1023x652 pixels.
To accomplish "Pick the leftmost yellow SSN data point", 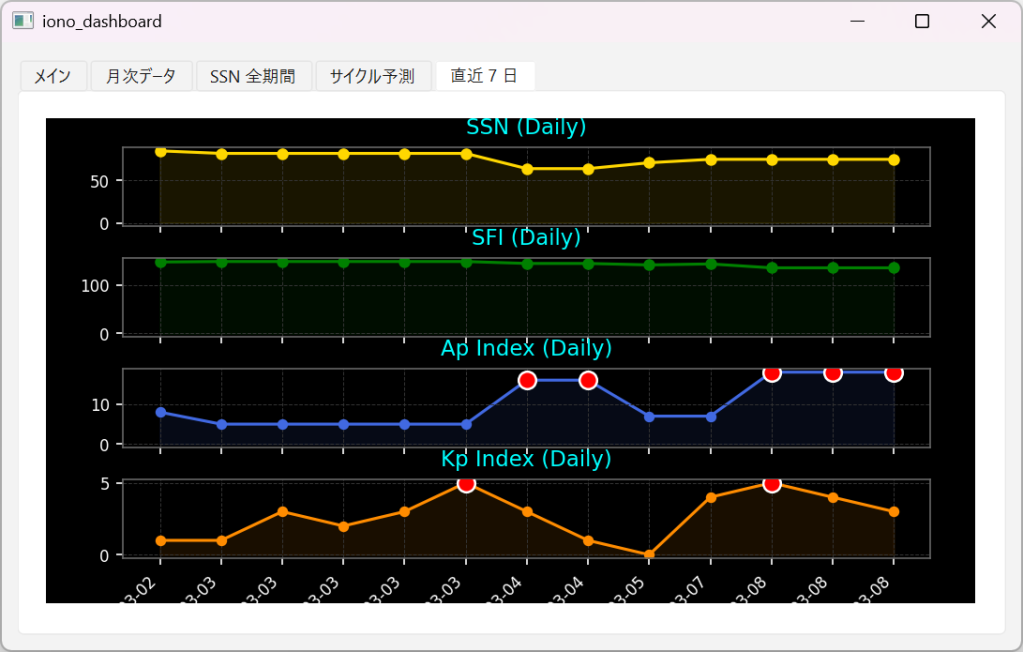I will tap(161, 151).
